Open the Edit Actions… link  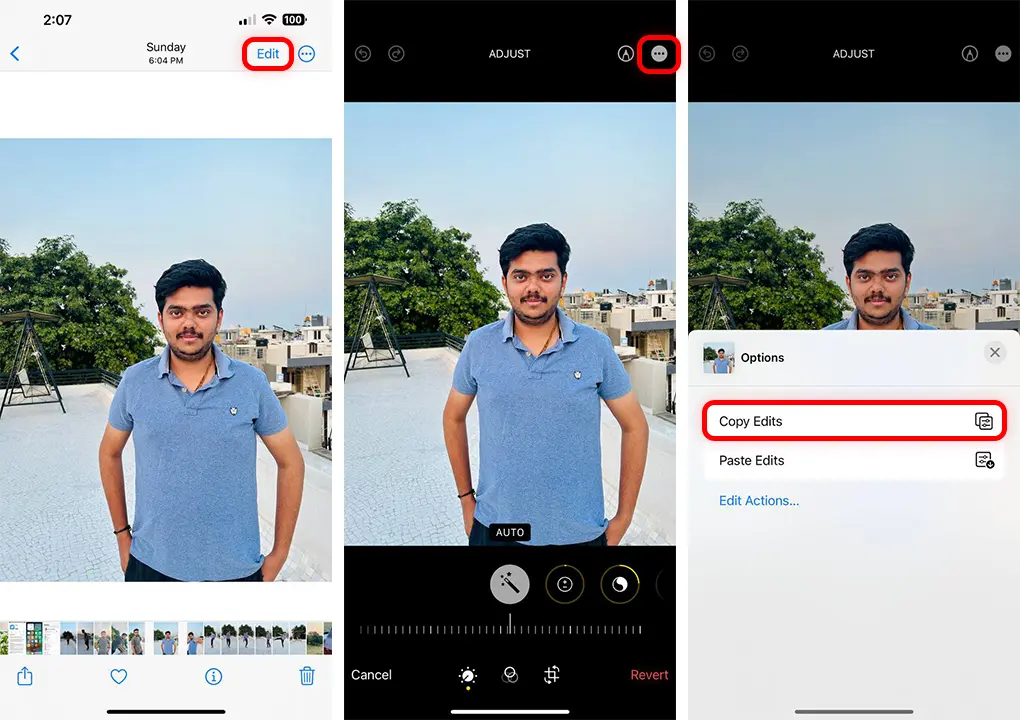(759, 501)
